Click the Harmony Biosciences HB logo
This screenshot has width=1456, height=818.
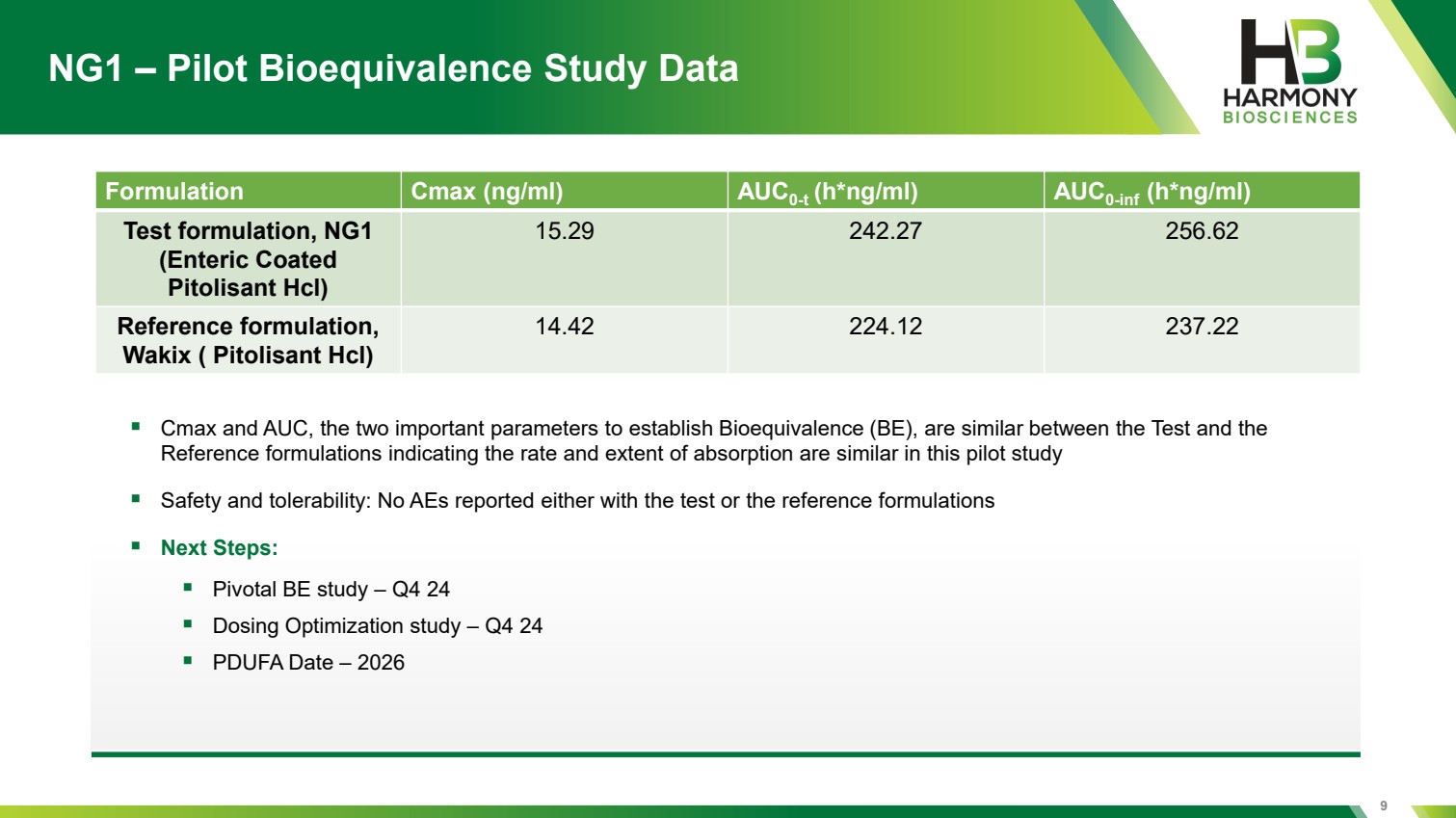(x=1289, y=71)
